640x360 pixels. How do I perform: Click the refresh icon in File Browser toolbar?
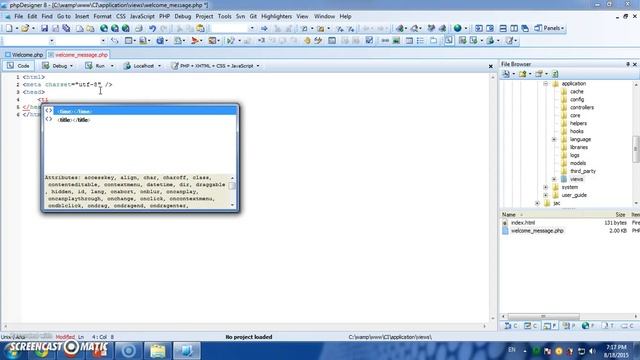[555, 74]
